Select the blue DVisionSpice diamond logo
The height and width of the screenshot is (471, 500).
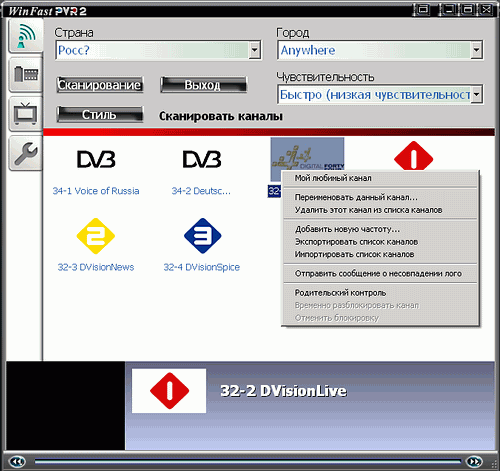202,236
